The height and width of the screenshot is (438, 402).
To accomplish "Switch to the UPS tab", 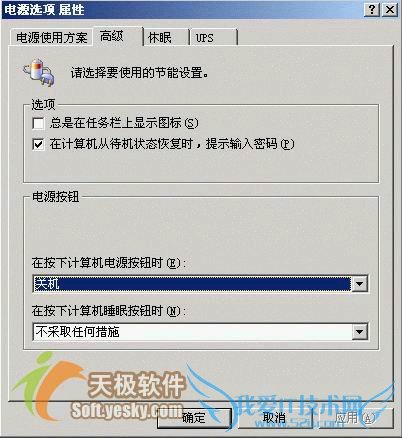I will click(213, 37).
